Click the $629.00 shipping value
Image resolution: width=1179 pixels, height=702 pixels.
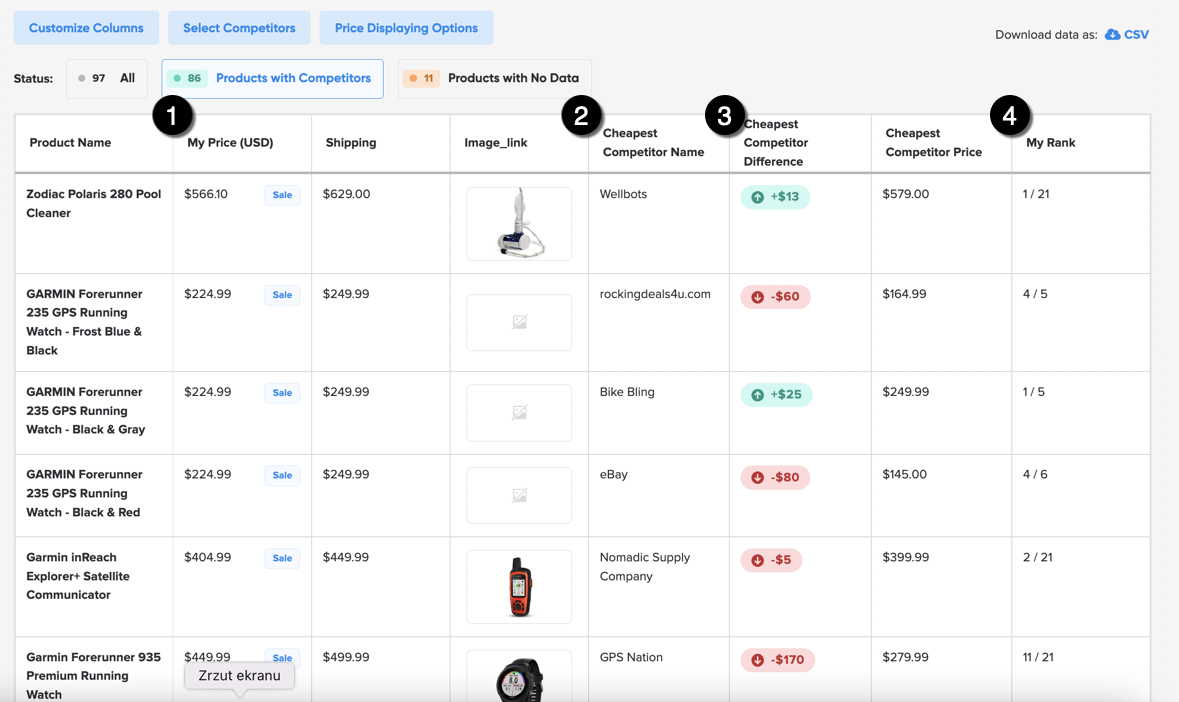347,194
